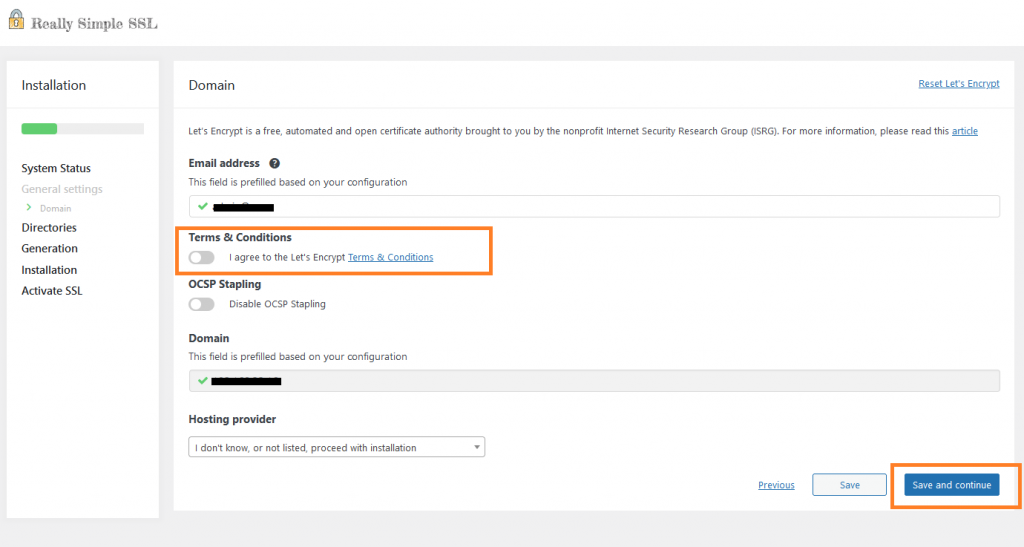The height and width of the screenshot is (547, 1024).
Task: Enable the Terms & Conditions agreement toggle
Action: (202, 258)
